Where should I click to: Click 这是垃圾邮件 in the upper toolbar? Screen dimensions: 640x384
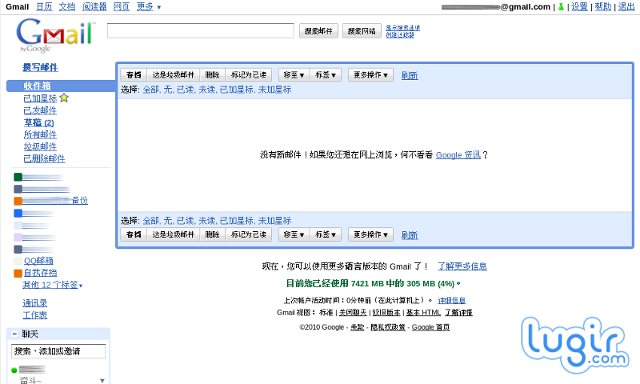click(x=173, y=75)
